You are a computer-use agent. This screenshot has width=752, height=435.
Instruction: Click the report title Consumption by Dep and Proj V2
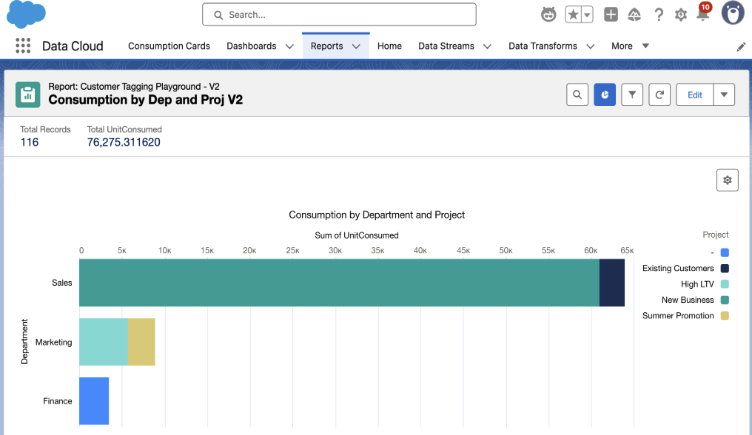pyautogui.click(x=145, y=100)
